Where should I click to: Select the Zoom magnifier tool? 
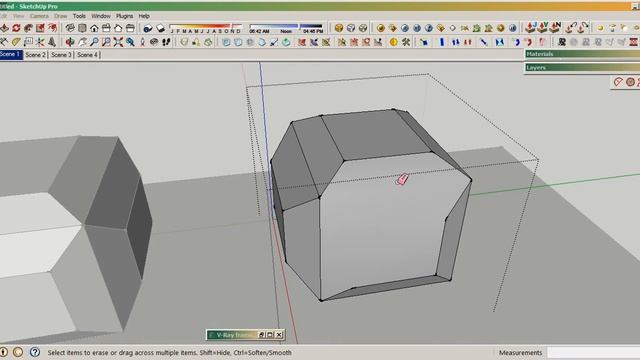(x=94, y=42)
